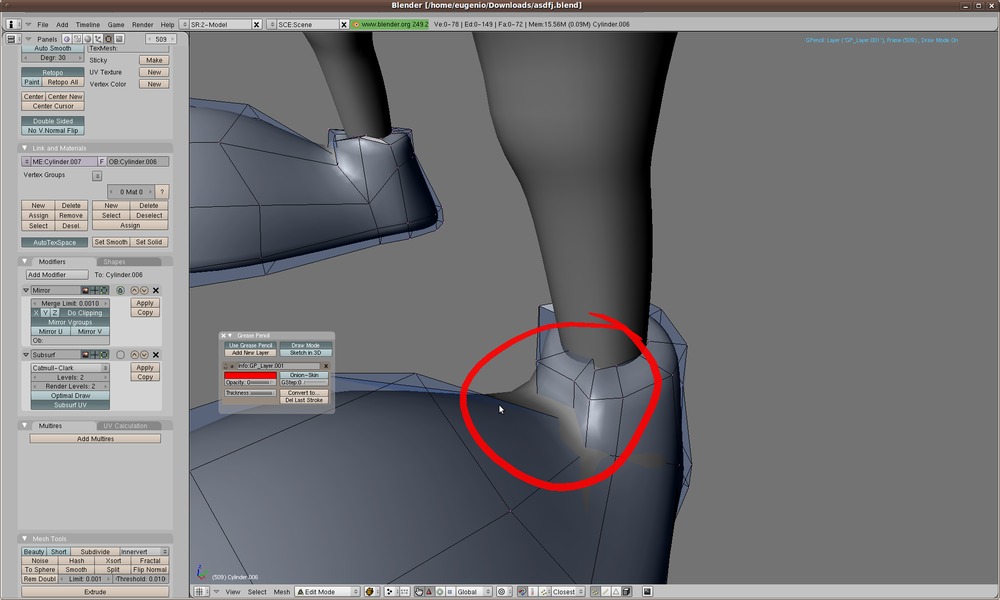The width and height of the screenshot is (1000, 600).
Task: Click the Add Modifier button
Action: pyautogui.click(x=57, y=275)
